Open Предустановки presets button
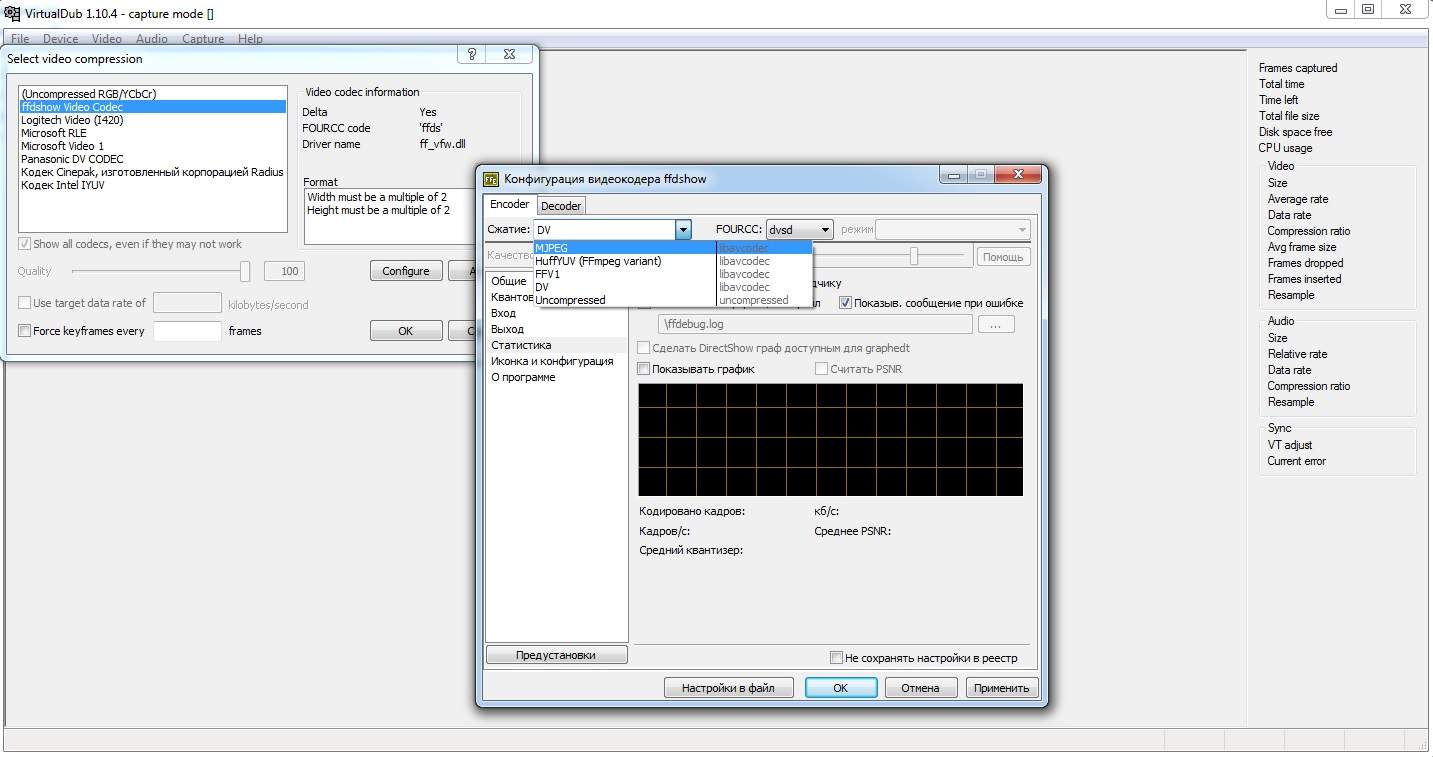The width and height of the screenshot is (1433, 757). (556, 655)
